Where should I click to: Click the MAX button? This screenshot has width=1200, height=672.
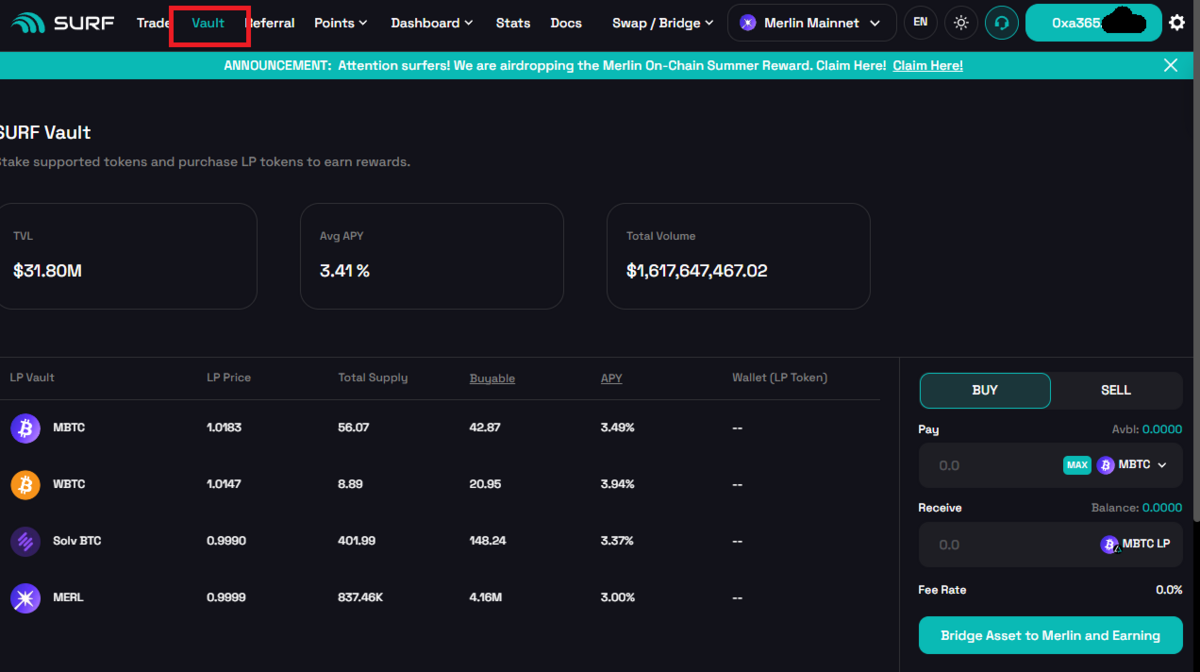click(x=1077, y=465)
